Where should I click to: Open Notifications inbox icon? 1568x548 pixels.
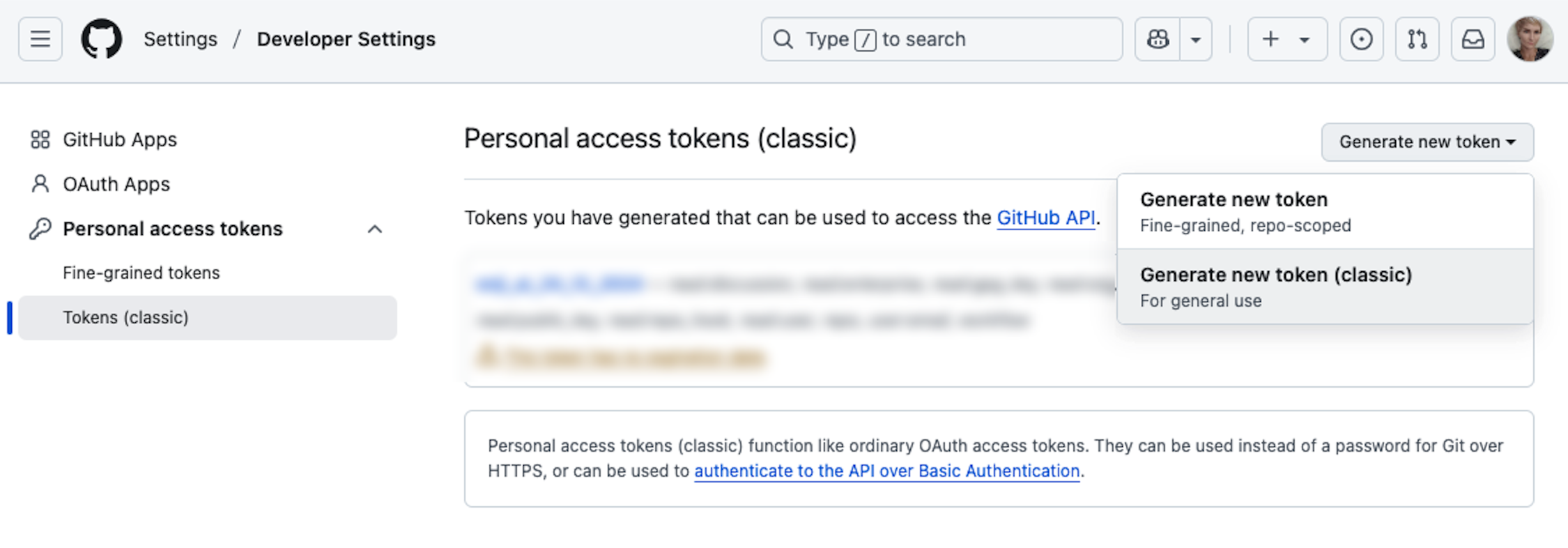click(x=1473, y=39)
